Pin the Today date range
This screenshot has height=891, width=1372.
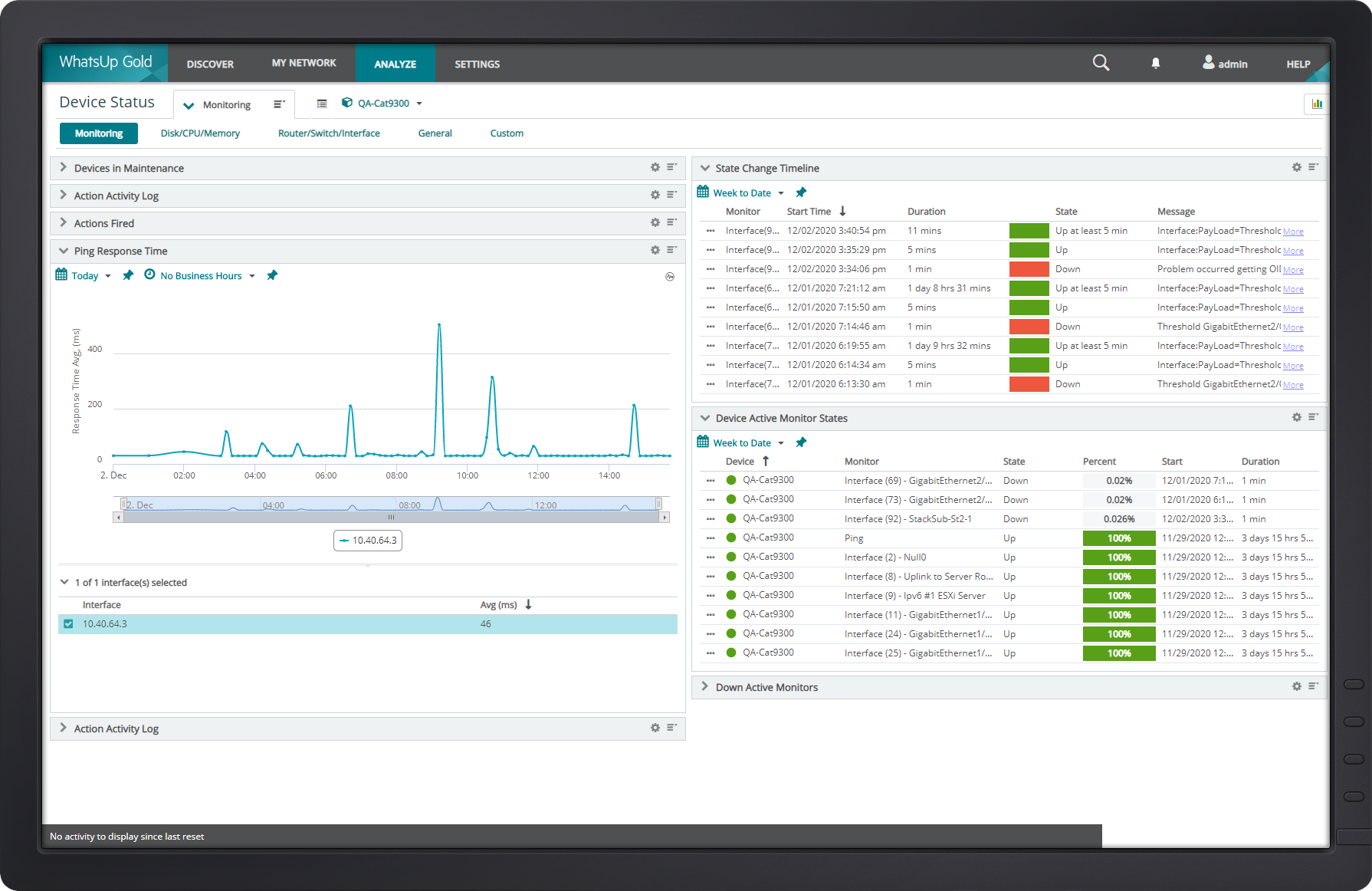[128, 275]
